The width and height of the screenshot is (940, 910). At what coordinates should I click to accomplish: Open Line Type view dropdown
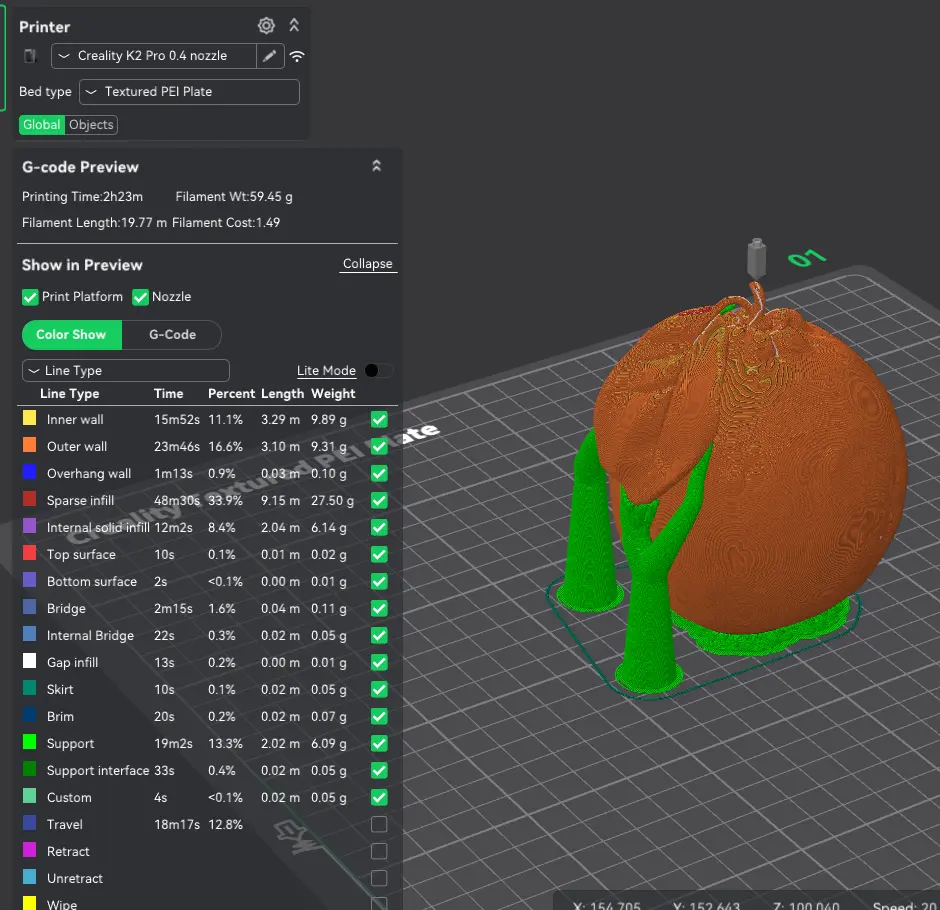tap(126, 370)
